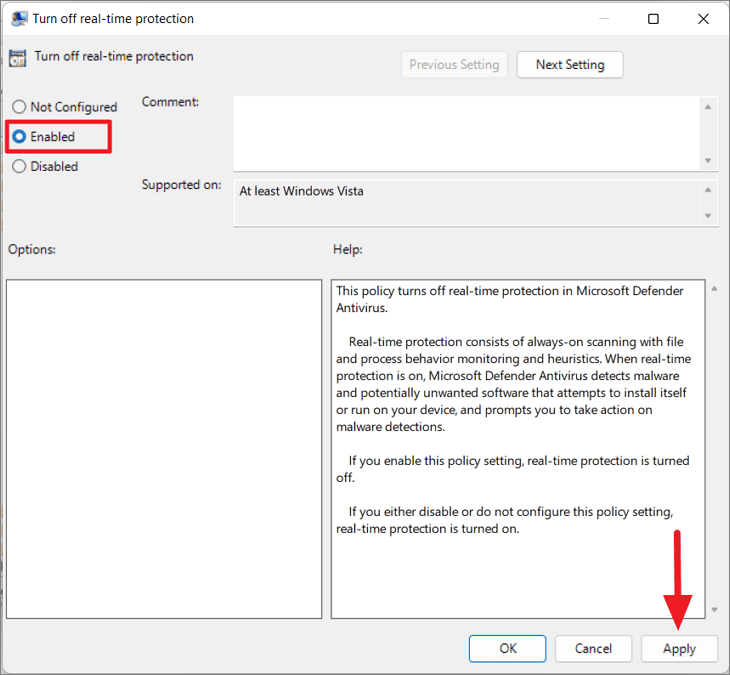Click the 'Comment:' label
Screen dimensions: 730x675
click(x=170, y=101)
